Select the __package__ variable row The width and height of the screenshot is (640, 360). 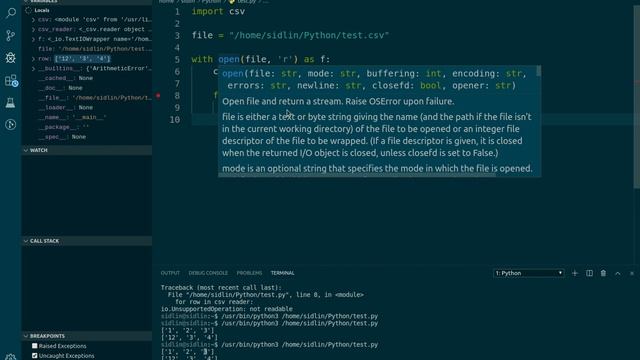[x=87, y=127]
